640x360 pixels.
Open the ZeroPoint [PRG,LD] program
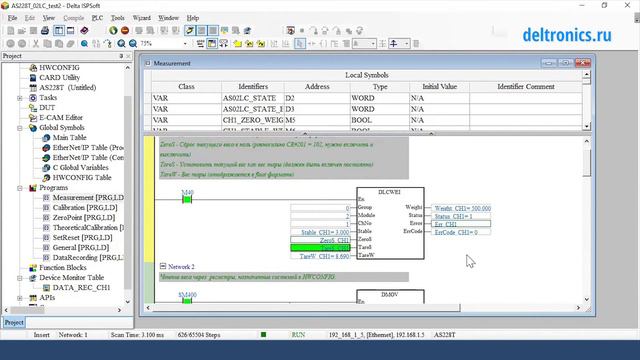coord(84,218)
